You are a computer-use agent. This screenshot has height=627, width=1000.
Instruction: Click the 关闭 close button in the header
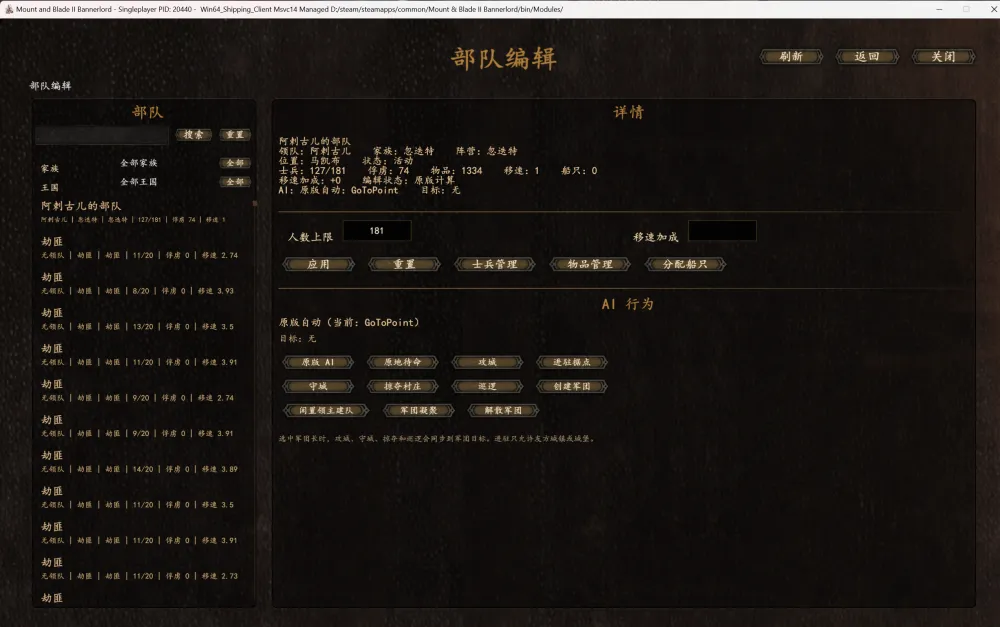[943, 56]
